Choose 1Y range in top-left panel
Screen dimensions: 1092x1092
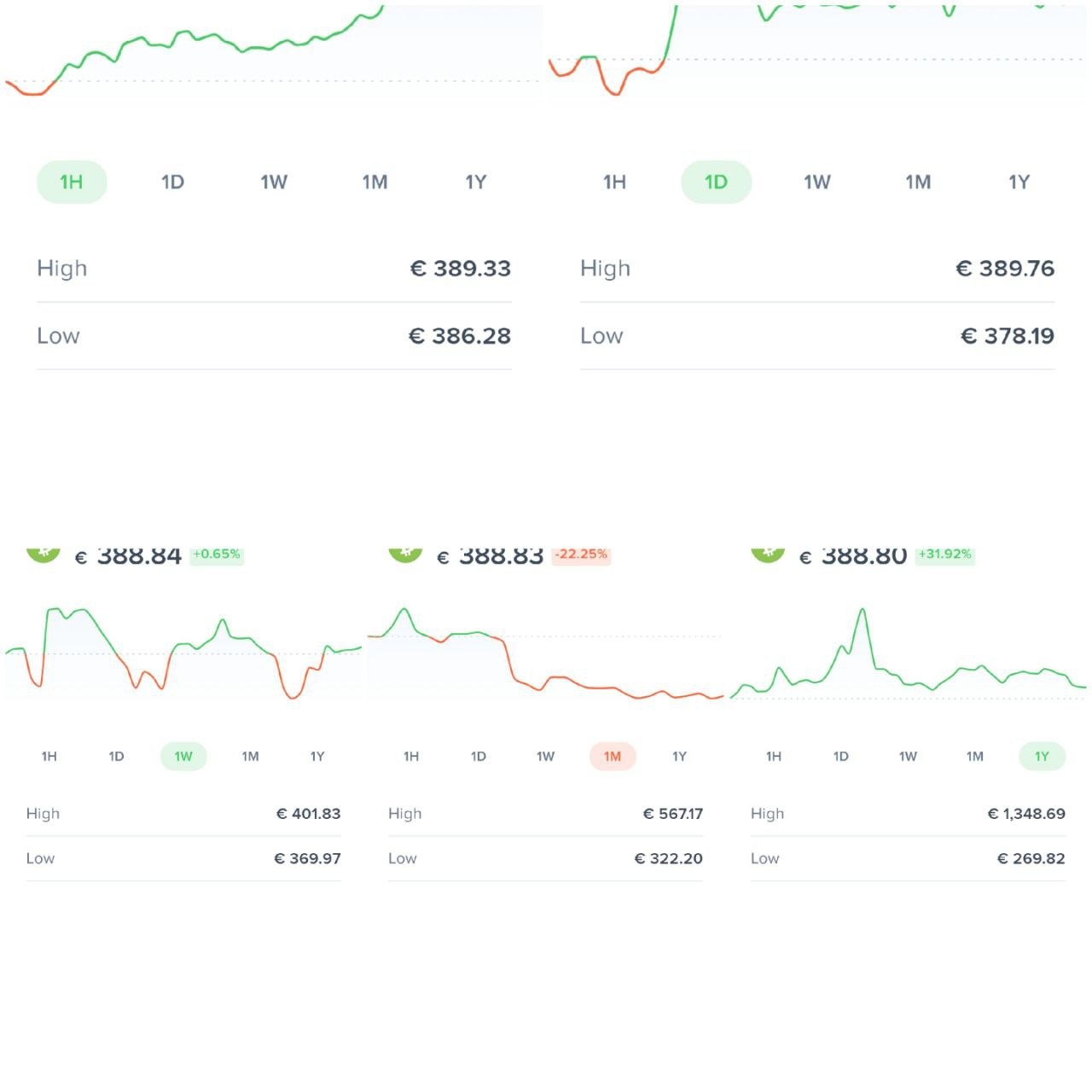[x=475, y=182]
